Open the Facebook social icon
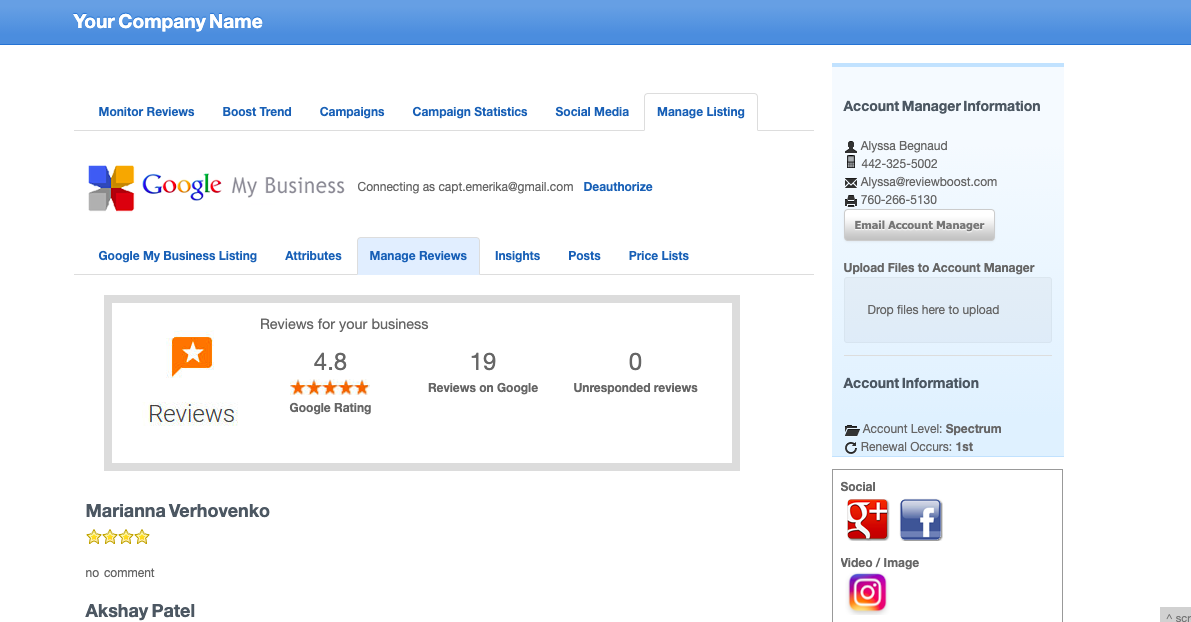Image resolution: width=1191 pixels, height=622 pixels. 921,519
